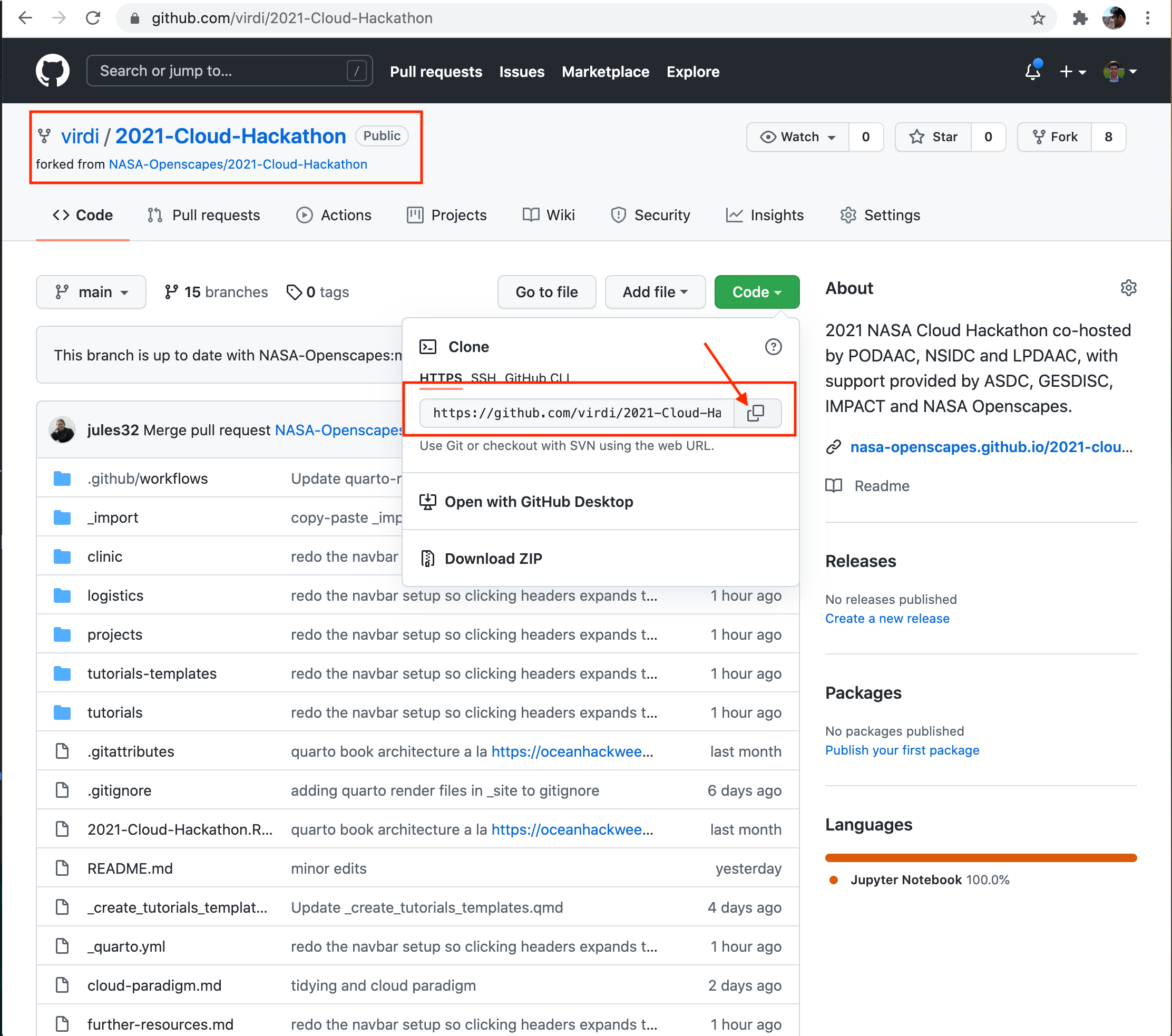Viewport: 1172px width, 1036px height.
Task: Star this repository
Action: 933,137
